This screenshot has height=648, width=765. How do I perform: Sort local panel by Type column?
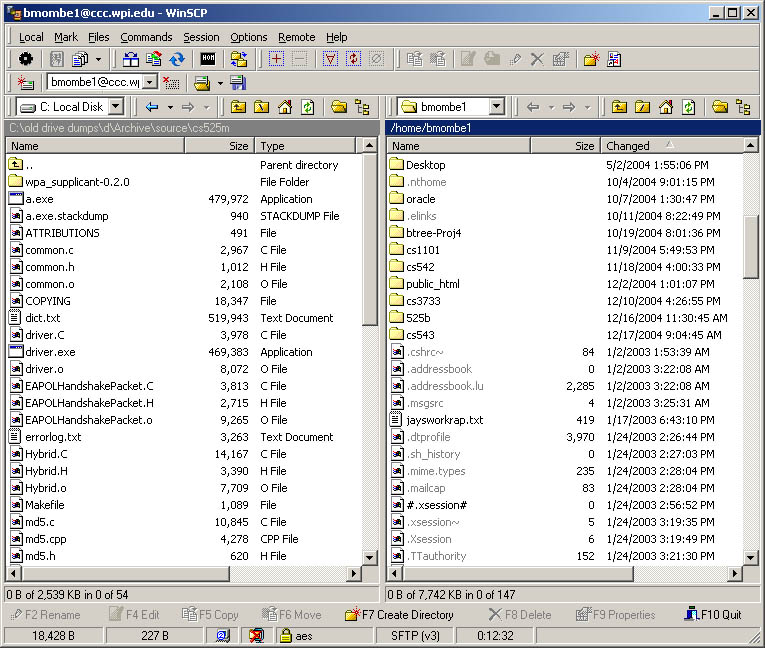click(305, 146)
